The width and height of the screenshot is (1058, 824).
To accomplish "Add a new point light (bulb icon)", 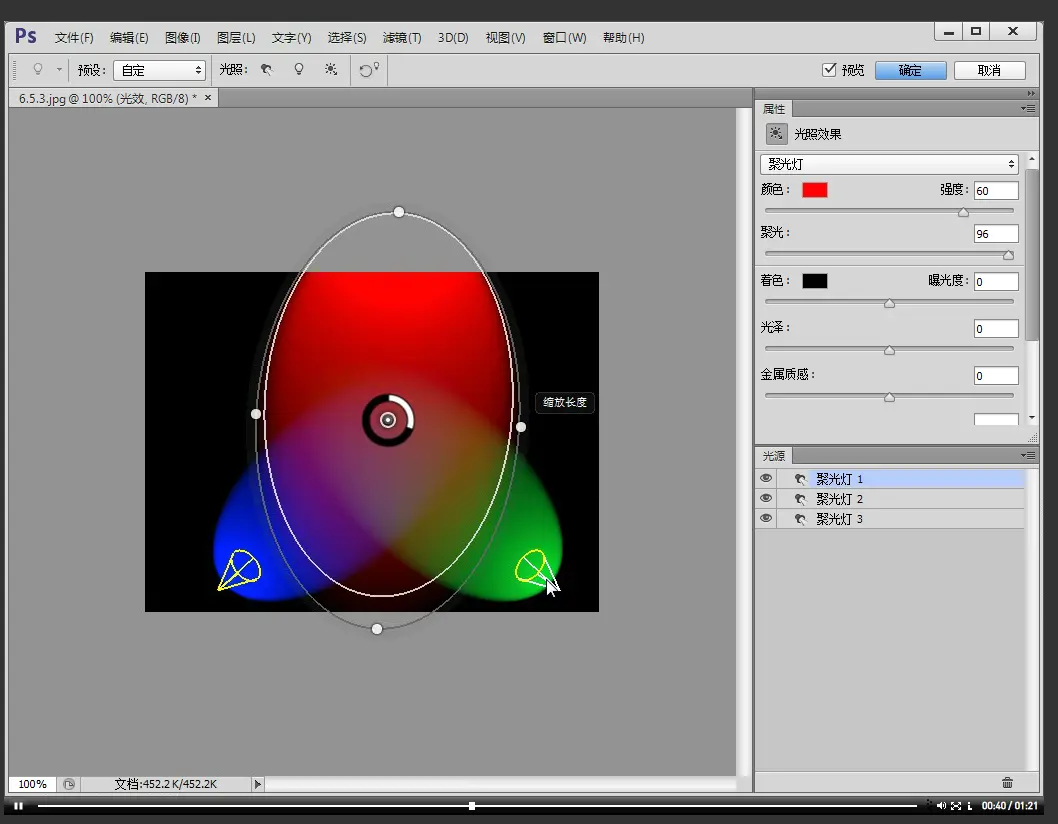I will pyautogui.click(x=298, y=70).
